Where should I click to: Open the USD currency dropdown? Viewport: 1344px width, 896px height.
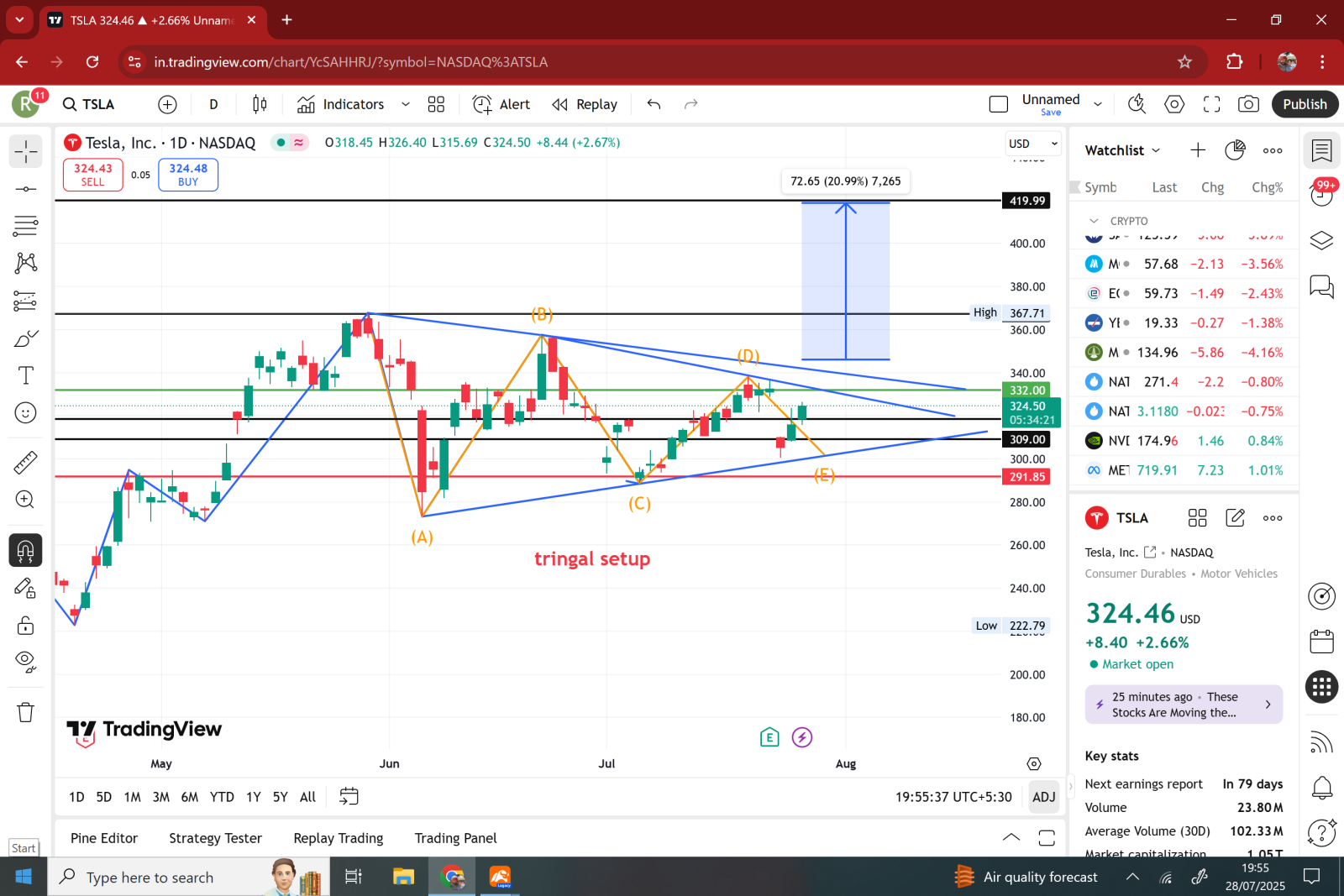pos(1032,143)
